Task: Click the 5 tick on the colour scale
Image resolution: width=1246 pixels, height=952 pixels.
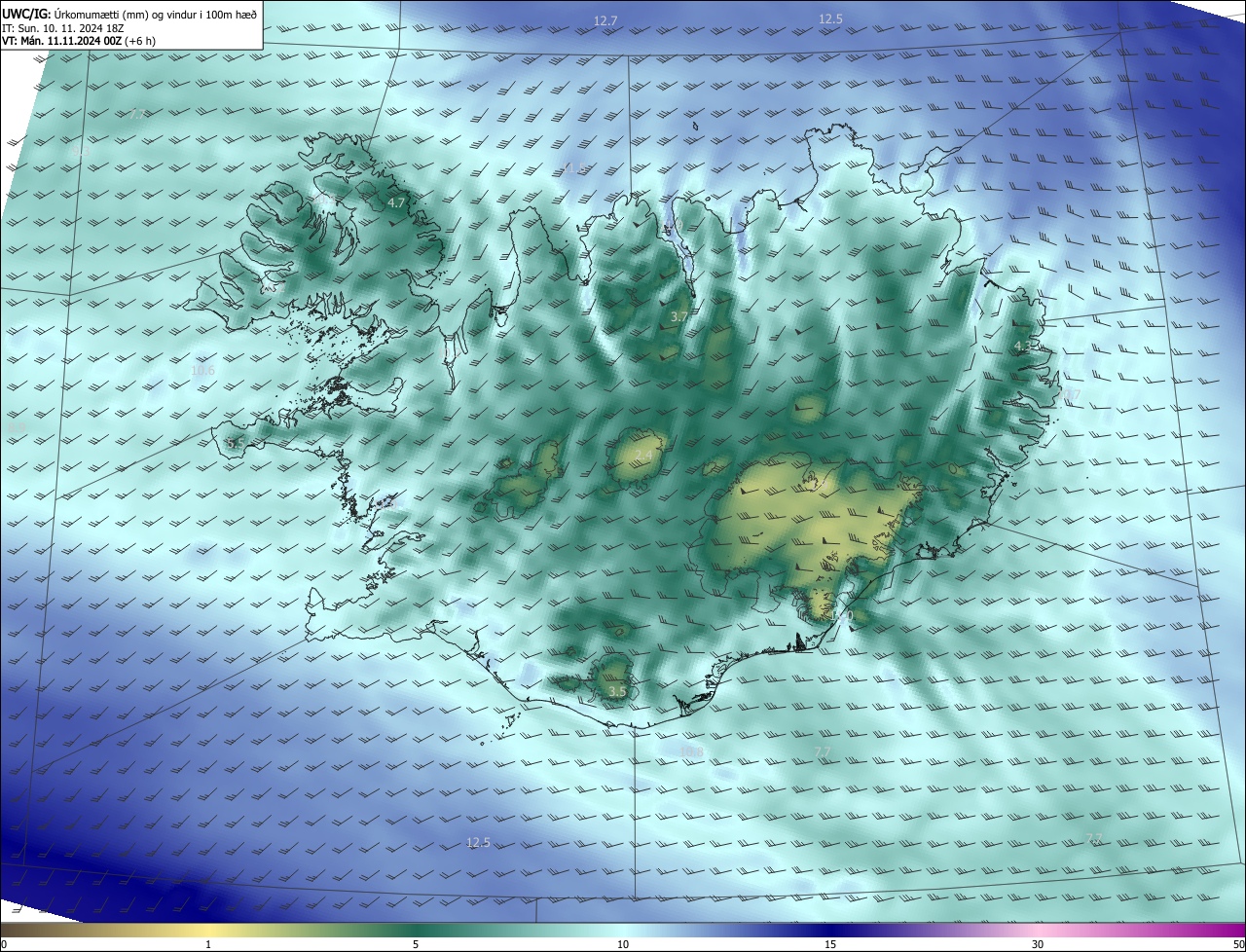Action: coord(416,944)
